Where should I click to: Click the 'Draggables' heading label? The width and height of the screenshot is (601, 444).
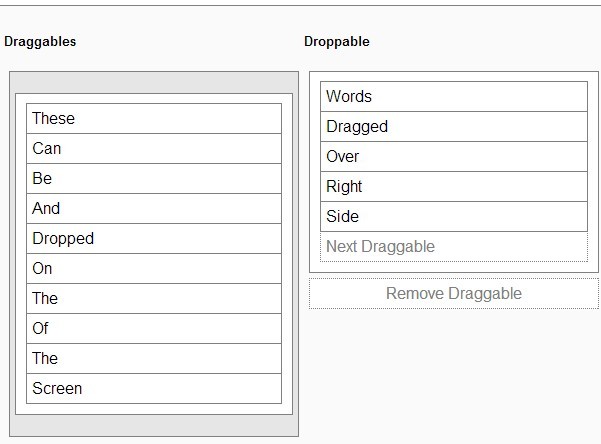pyautogui.click(x=40, y=42)
